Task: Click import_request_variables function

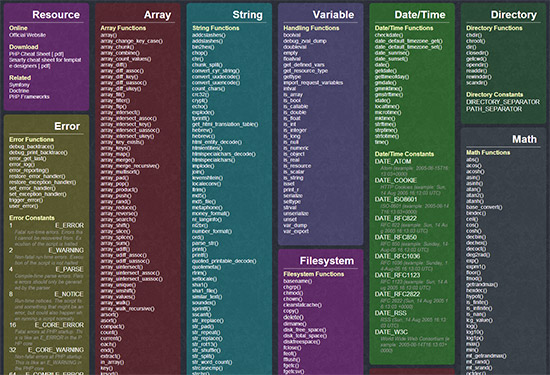Action: tap(313, 83)
